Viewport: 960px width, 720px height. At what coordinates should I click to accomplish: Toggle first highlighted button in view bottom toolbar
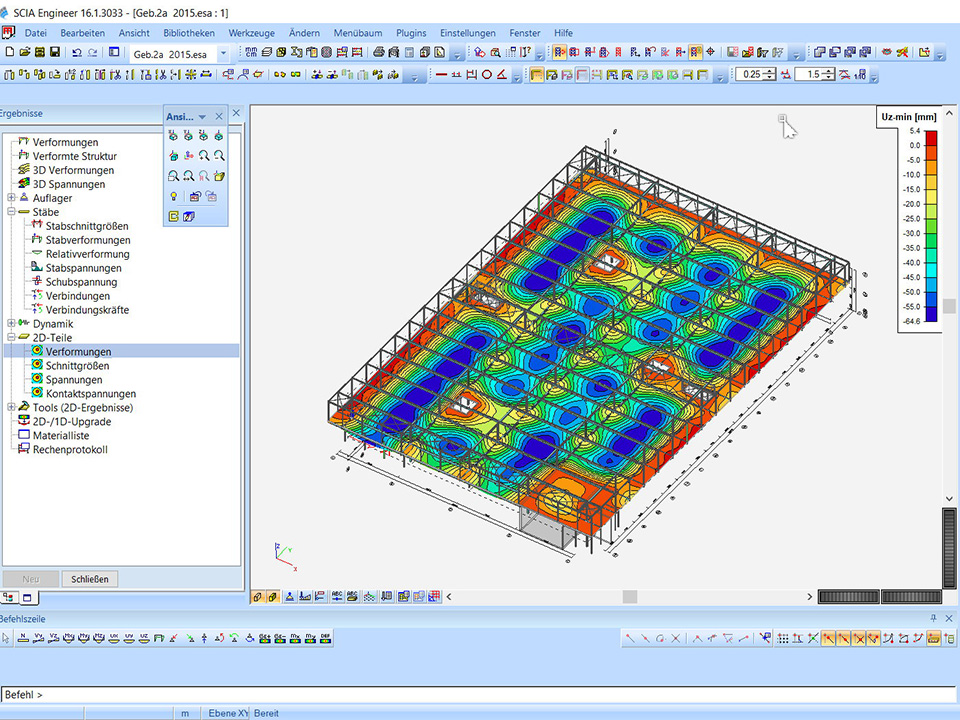[257, 597]
